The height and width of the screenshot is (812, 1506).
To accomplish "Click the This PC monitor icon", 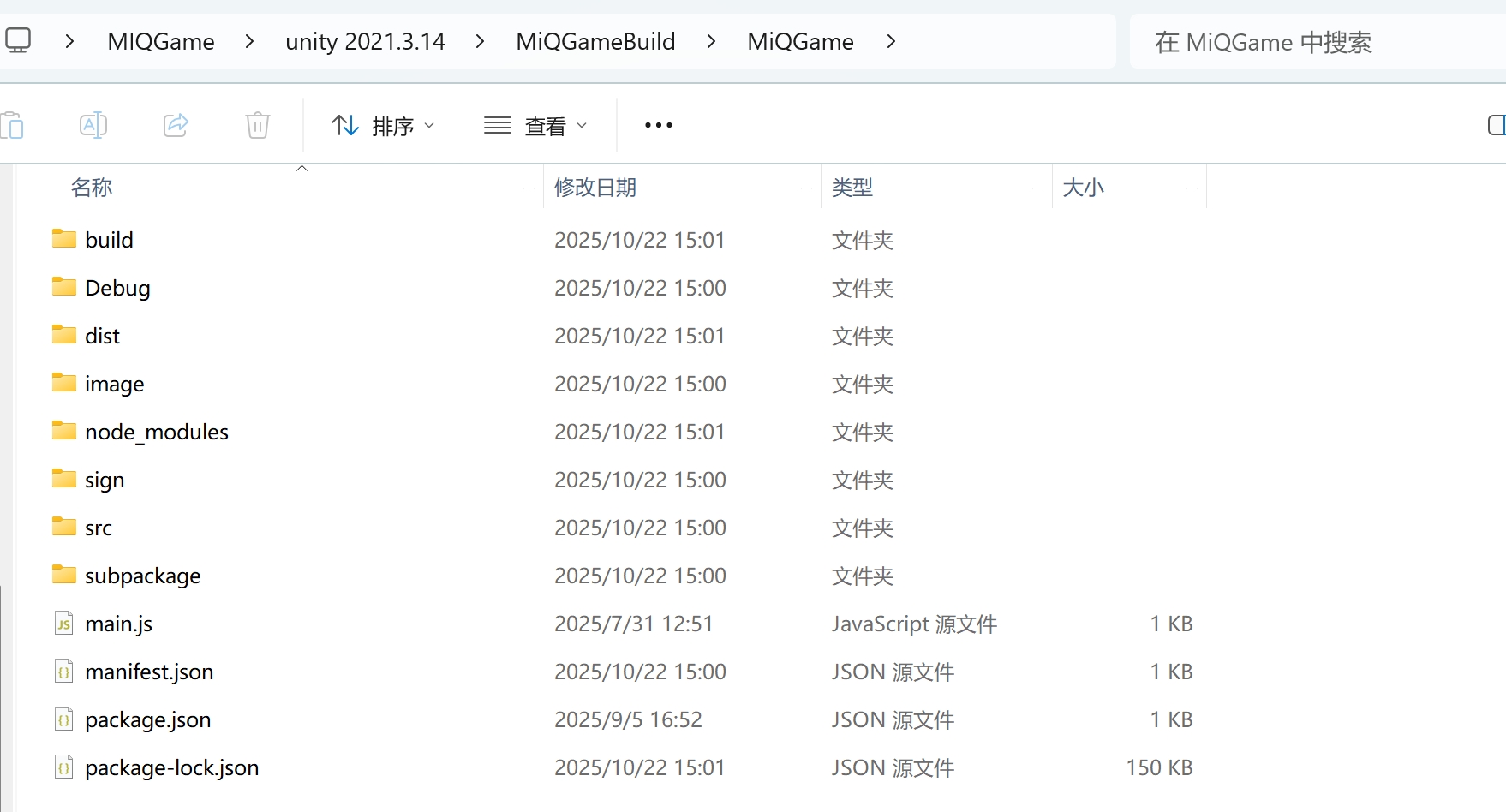I will (x=18, y=40).
